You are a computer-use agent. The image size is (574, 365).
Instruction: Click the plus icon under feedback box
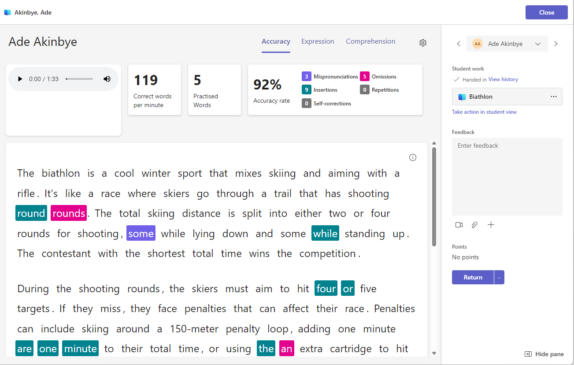491,225
